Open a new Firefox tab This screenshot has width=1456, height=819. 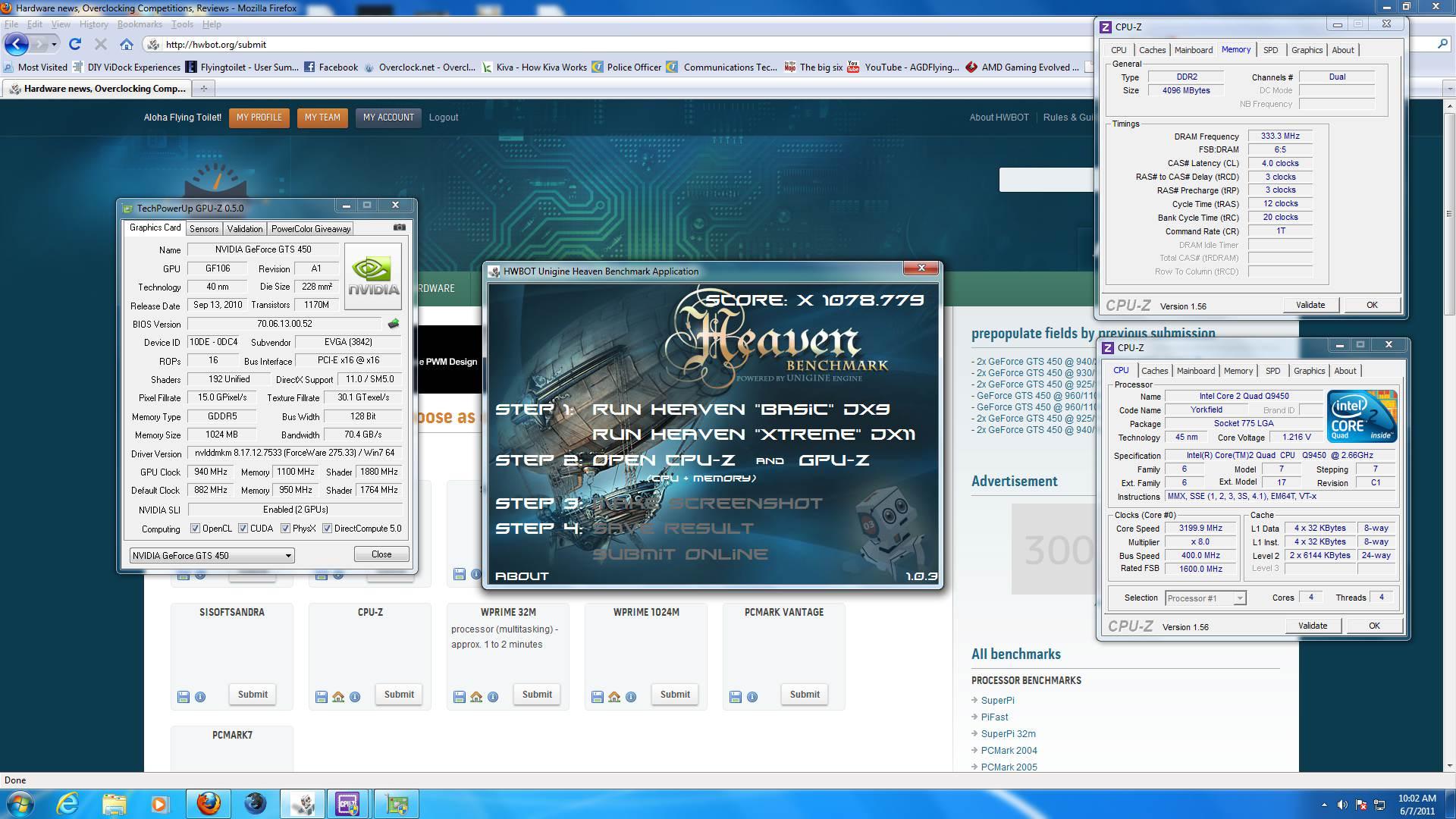pos(203,89)
